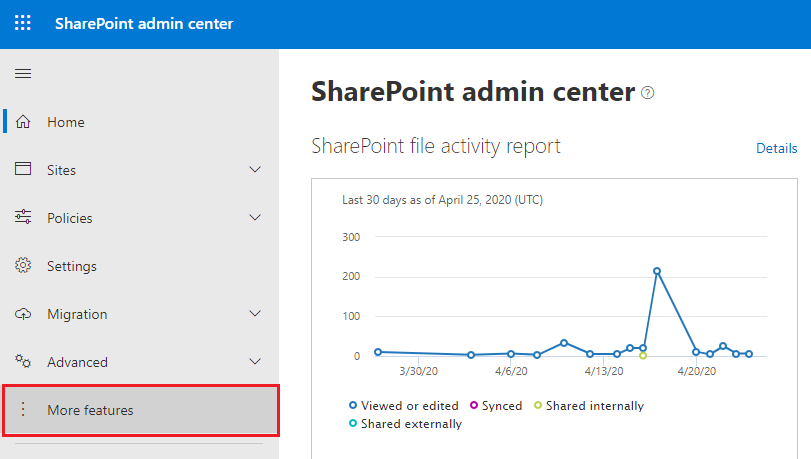Image resolution: width=811 pixels, height=459 pixels.
Task: Expand the Policies chevron
Action: tap(255, 217)
